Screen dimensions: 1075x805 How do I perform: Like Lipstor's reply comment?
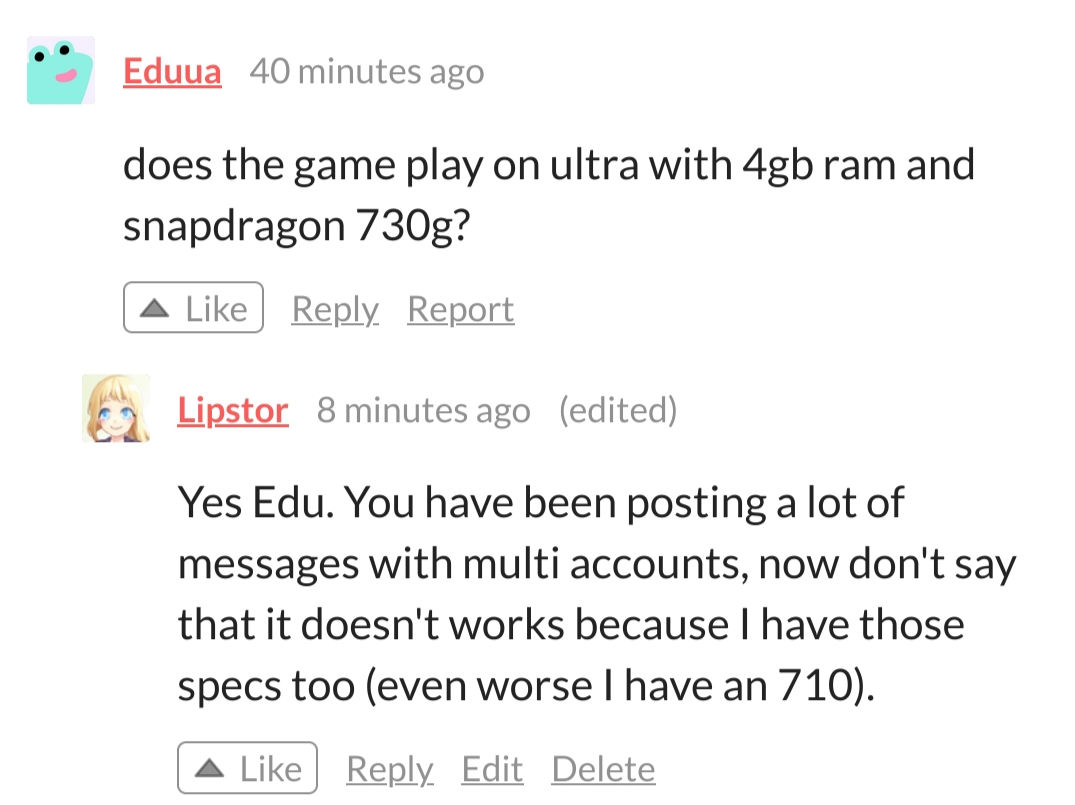coord(247,768)
